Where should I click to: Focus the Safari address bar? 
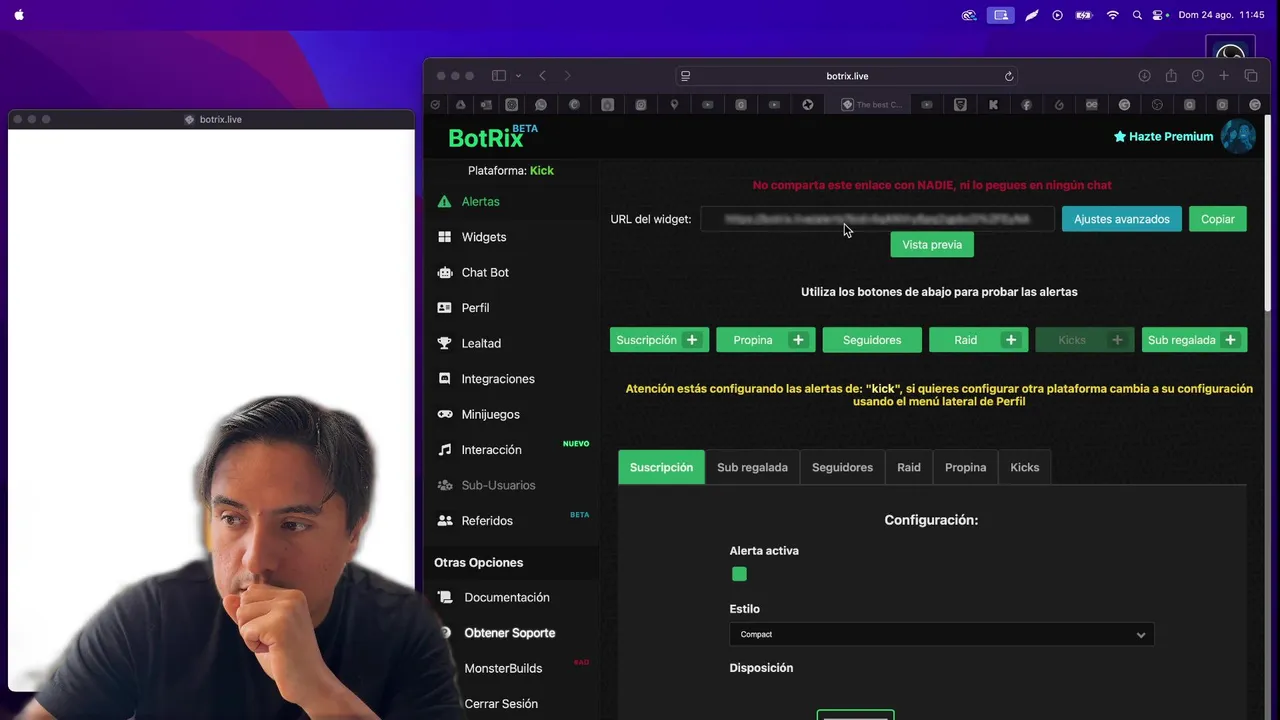pyautogui.click(x=847, y=76)
